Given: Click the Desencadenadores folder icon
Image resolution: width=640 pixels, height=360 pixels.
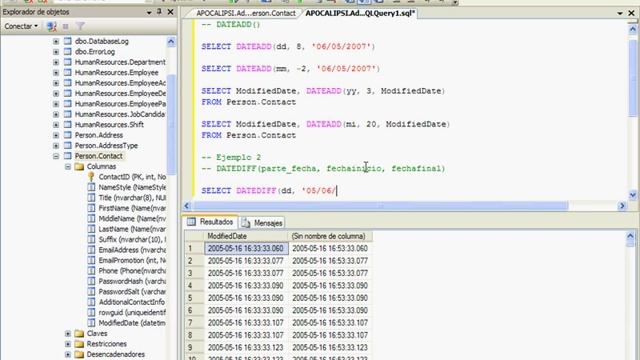Looking at the screenshot, I should pyautogui.click(x=80, y=354).
